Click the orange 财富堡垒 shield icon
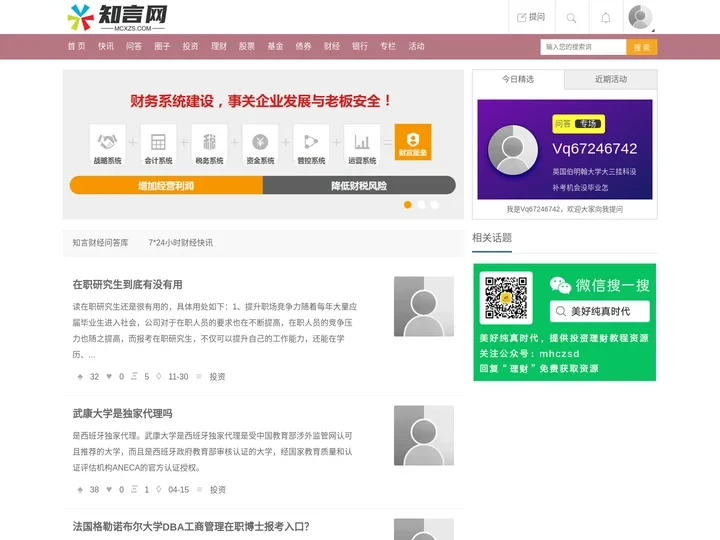The height and width of the screenshot is (540, 720). (x=413, y=141)
